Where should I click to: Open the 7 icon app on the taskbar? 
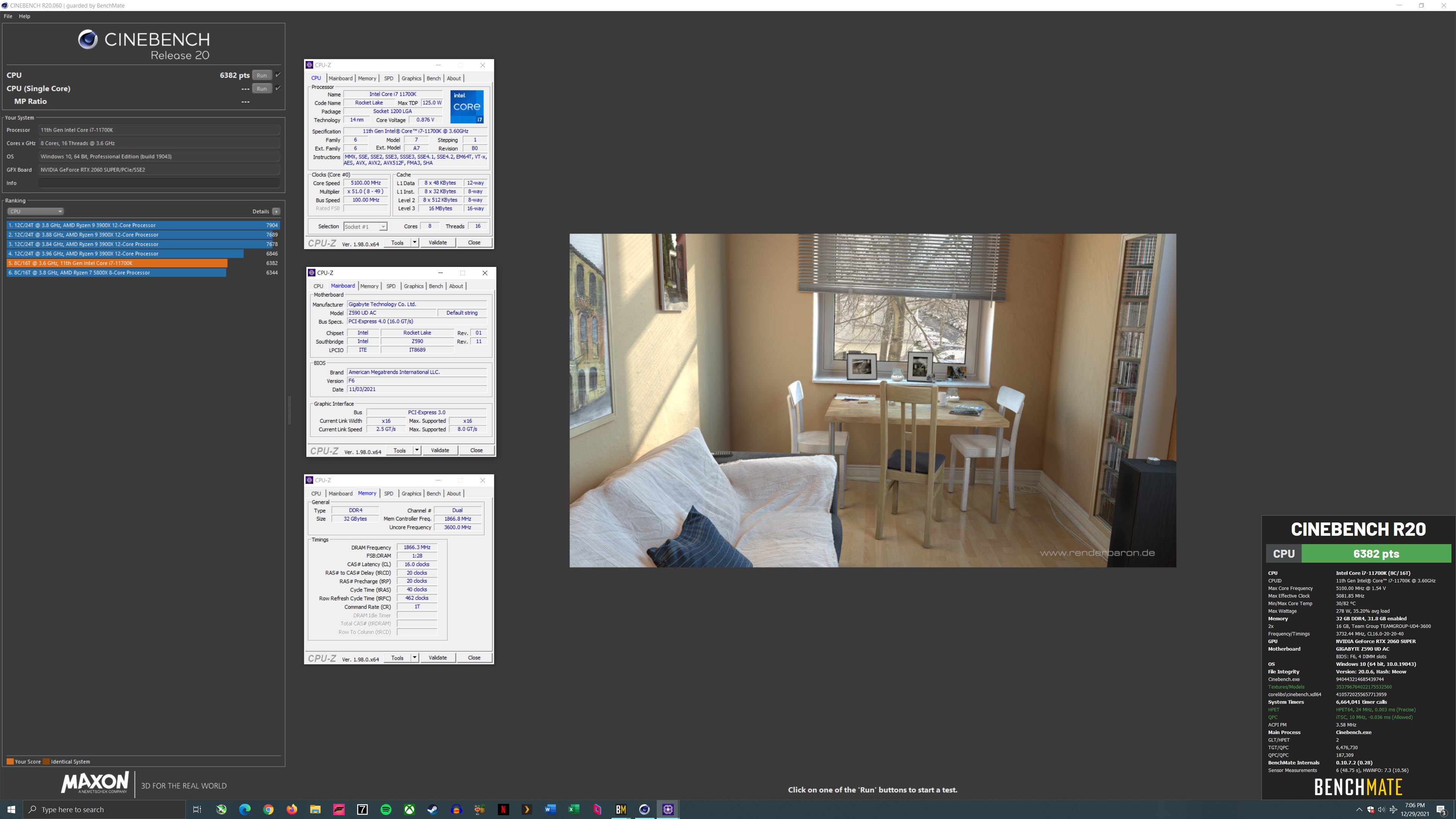362,810
